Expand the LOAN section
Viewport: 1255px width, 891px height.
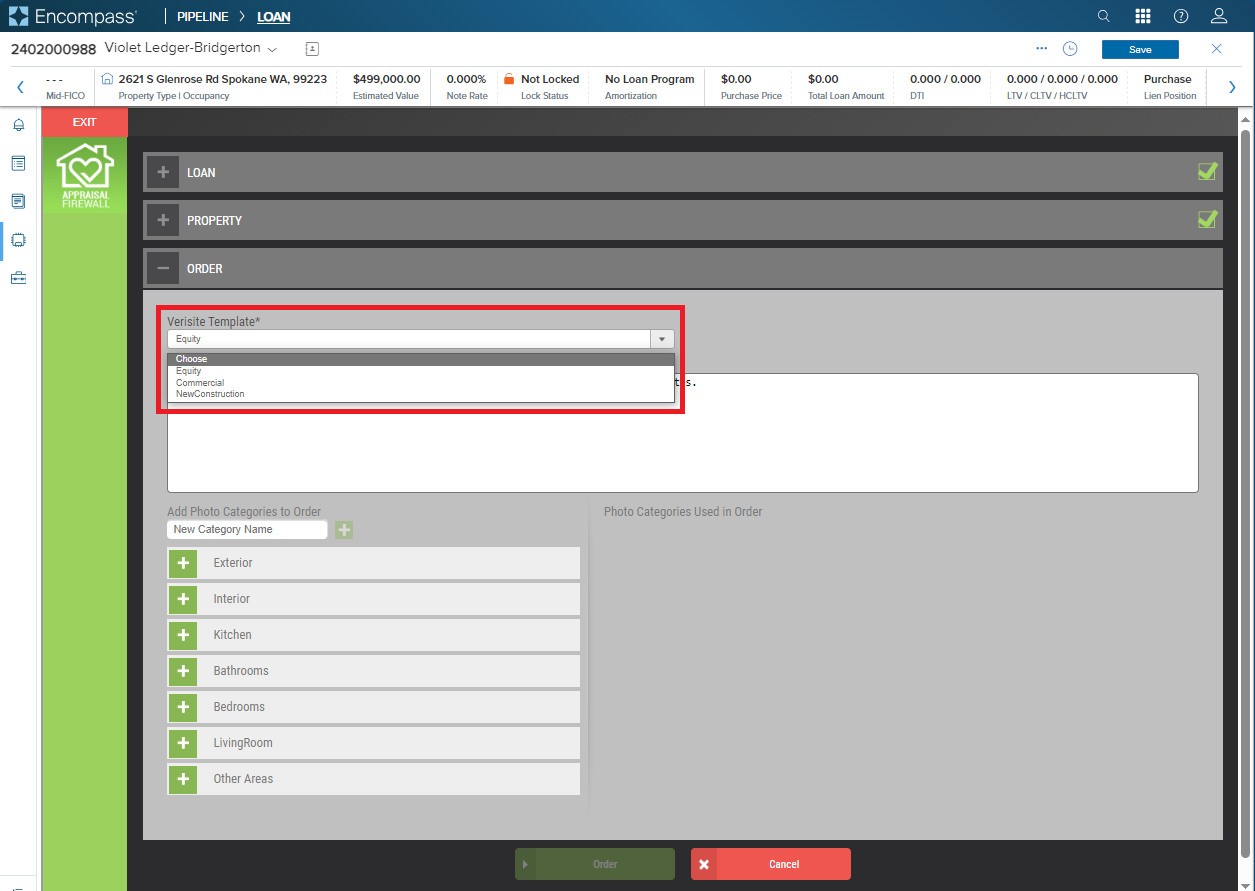[163, 172]
